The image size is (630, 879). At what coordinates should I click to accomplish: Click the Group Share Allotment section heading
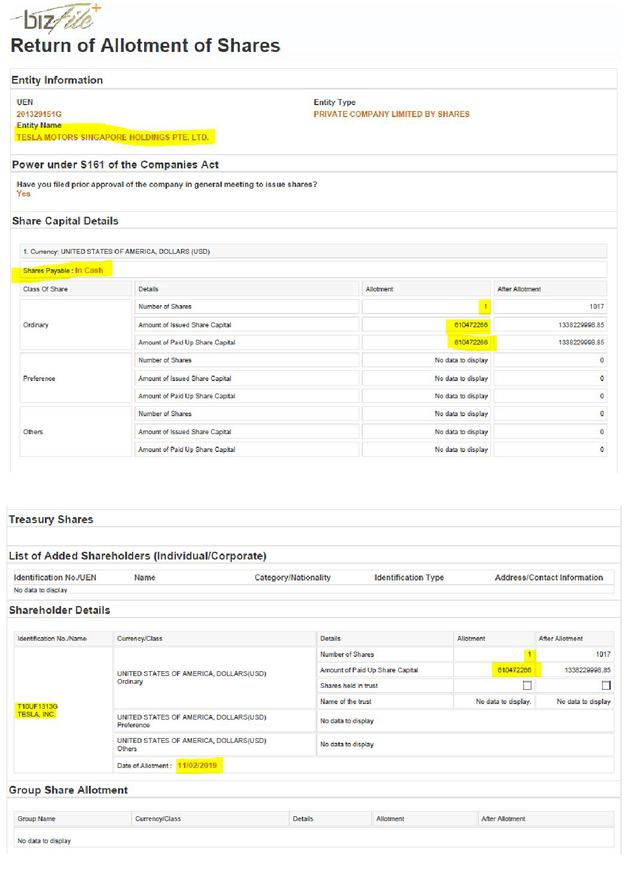point(68,790)
